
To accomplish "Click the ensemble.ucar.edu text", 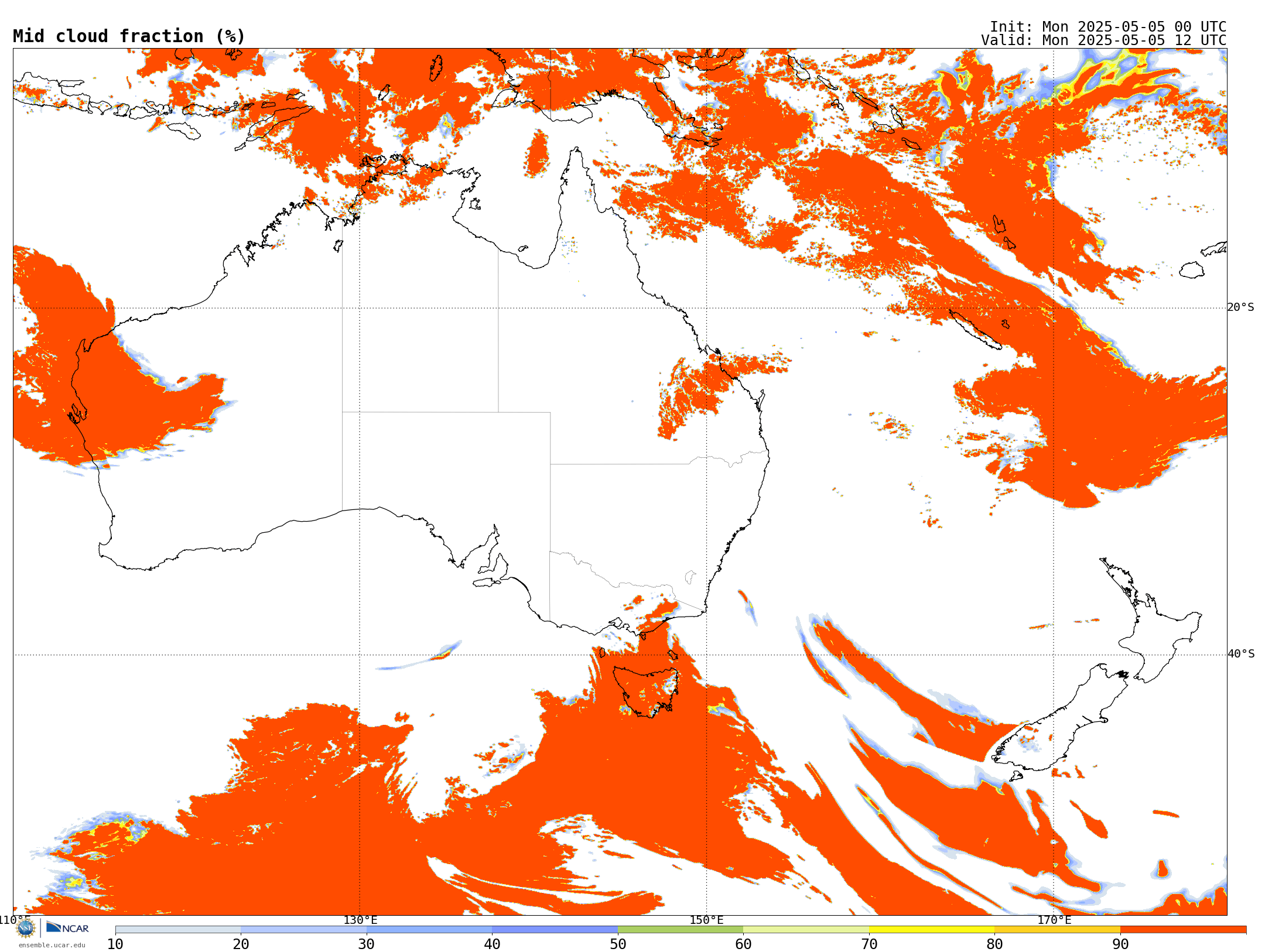I will point(52,945).
